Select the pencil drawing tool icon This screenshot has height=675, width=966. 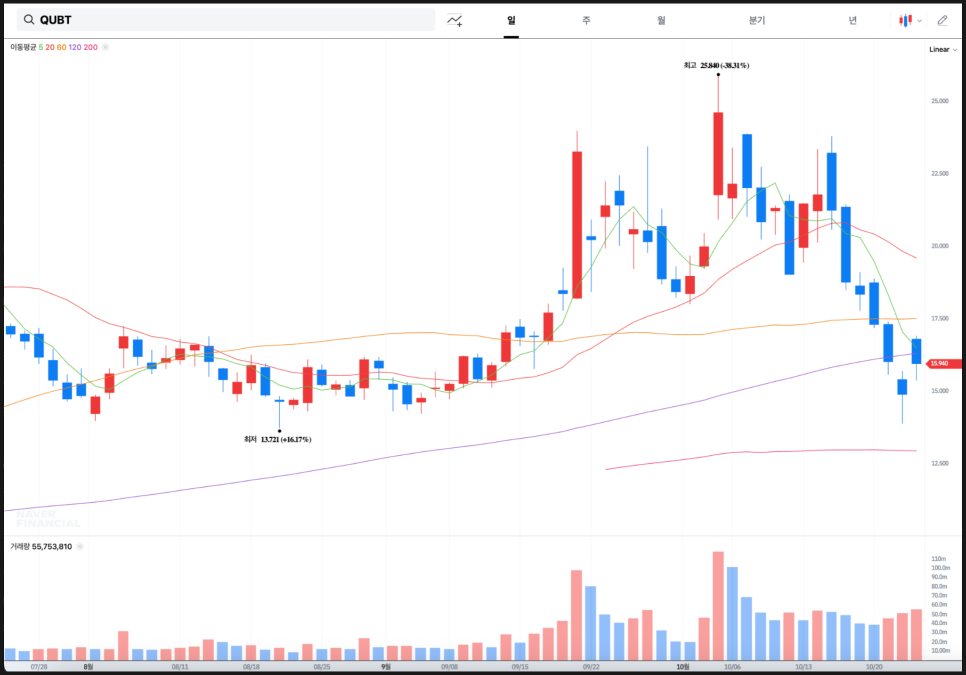pyautogui.click(x=942, y=20)
